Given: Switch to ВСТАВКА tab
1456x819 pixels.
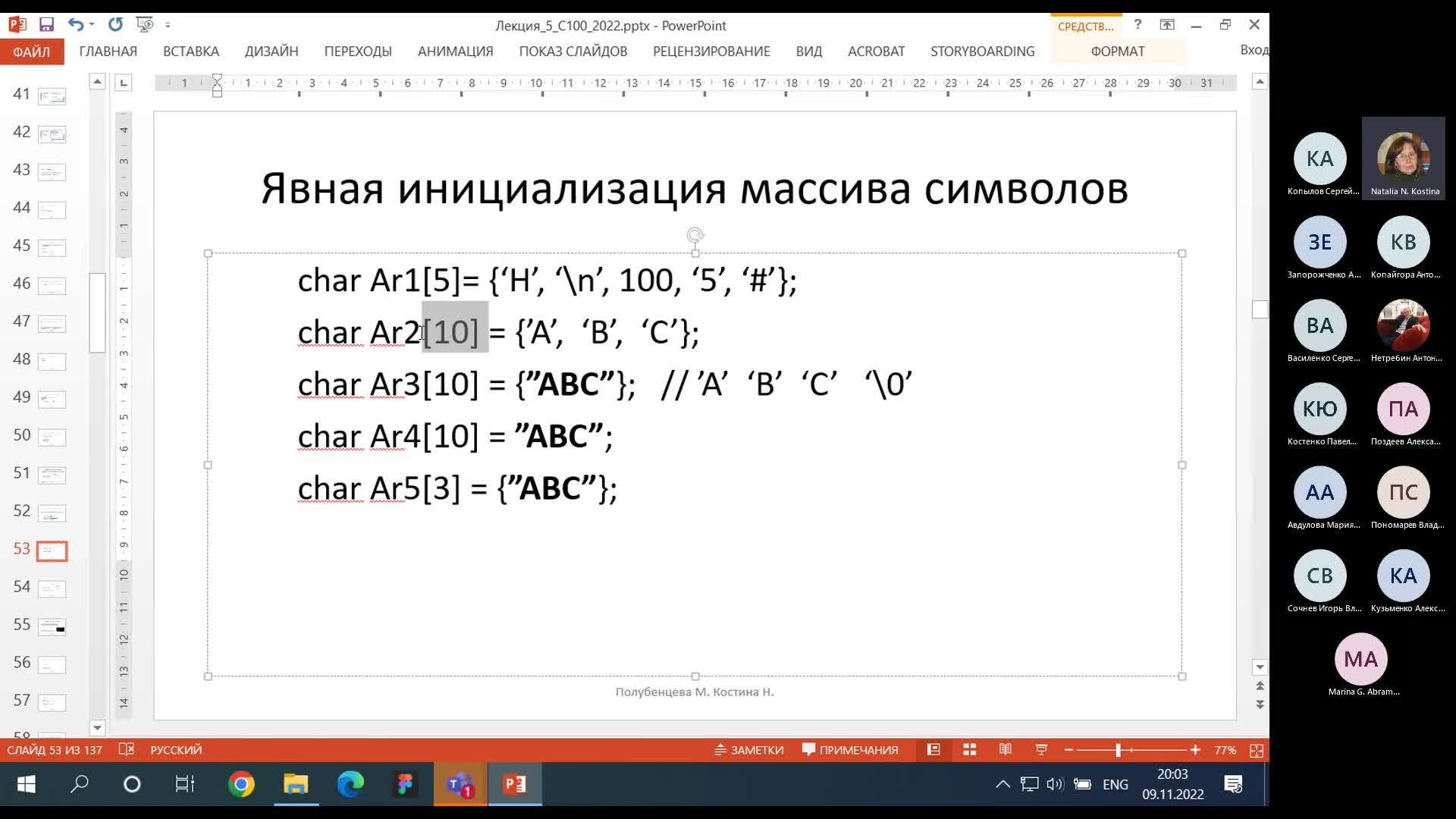Looking at the screenshot, I should pos(191,52).
